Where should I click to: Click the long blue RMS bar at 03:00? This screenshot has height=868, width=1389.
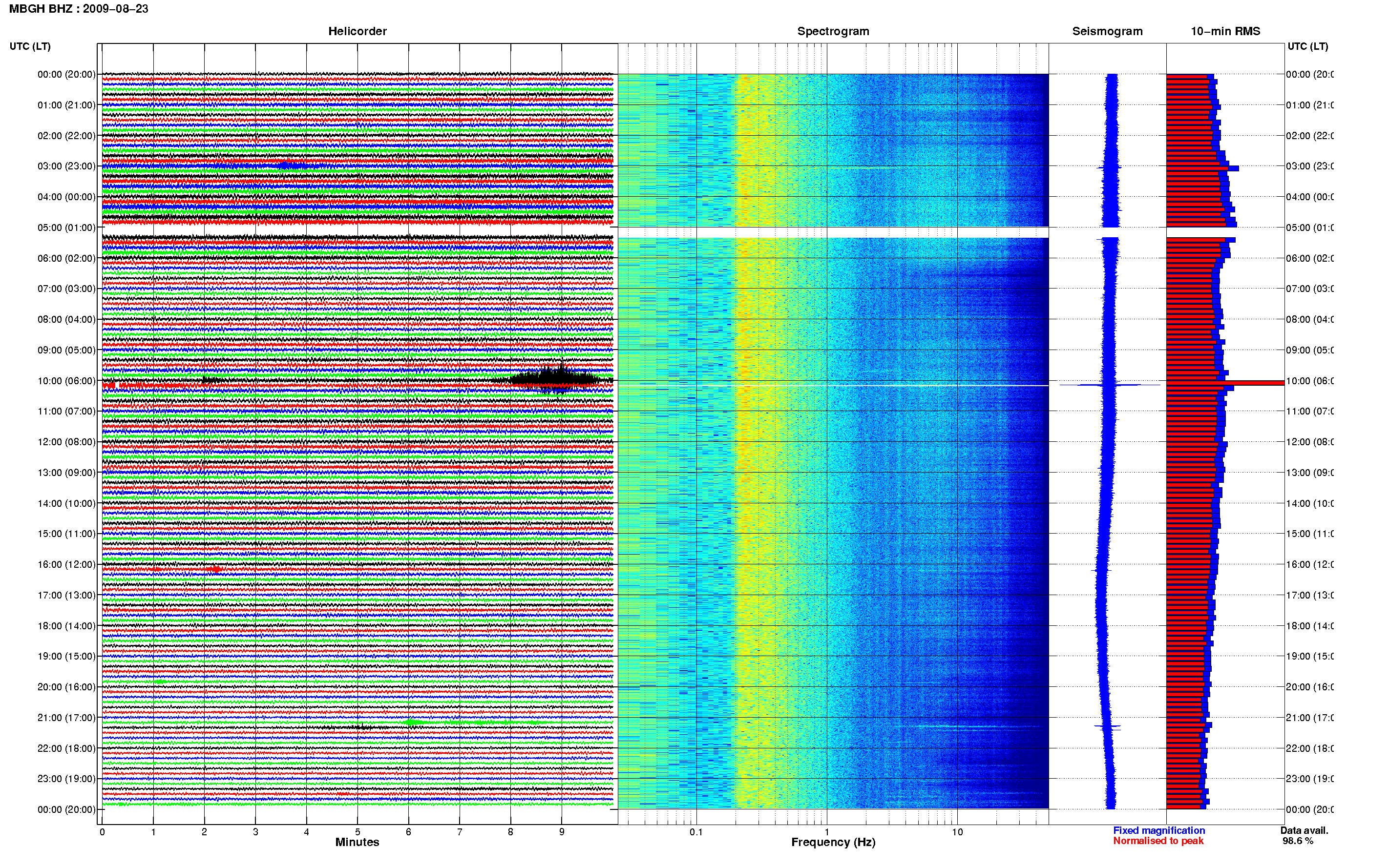click(x=1202, y=168)
